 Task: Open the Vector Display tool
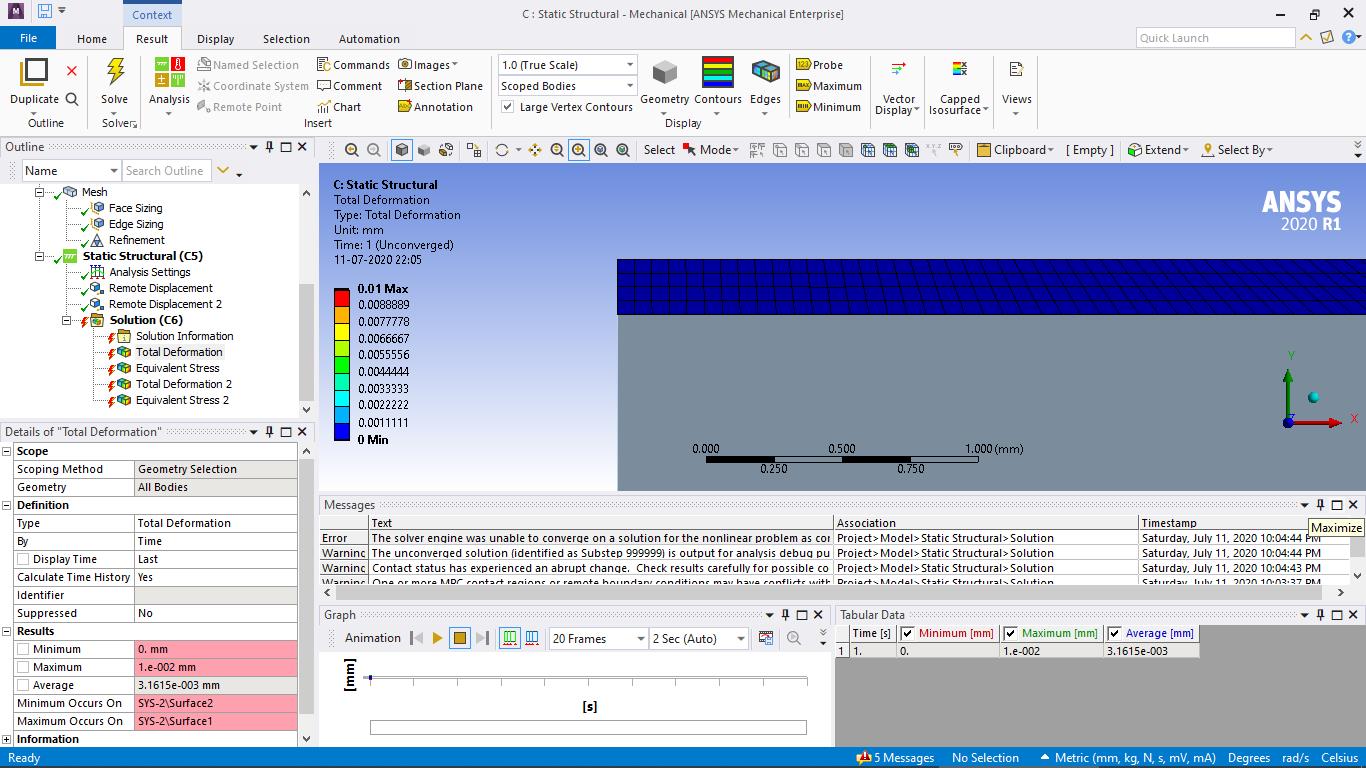(898, 86)
